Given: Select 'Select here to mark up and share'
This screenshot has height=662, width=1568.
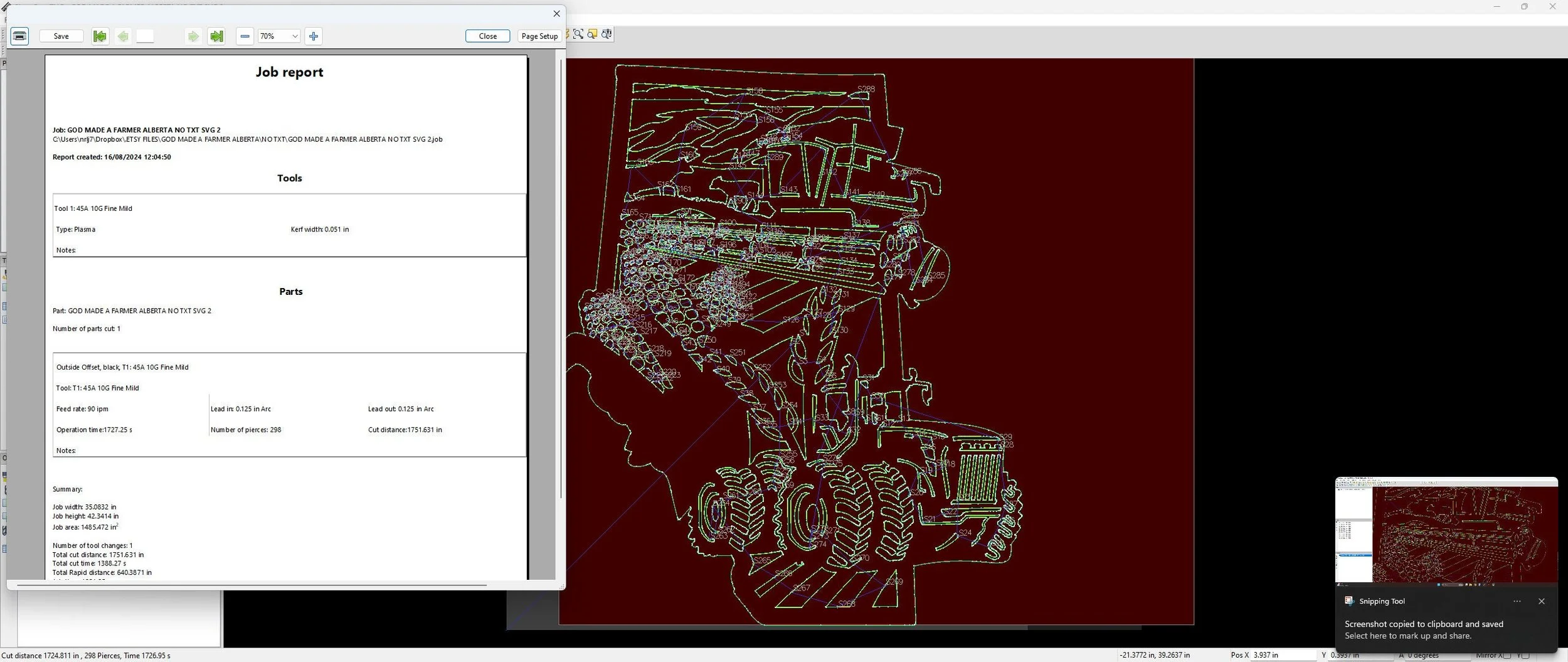Looking at the screenshot, I should (1408, 636).
